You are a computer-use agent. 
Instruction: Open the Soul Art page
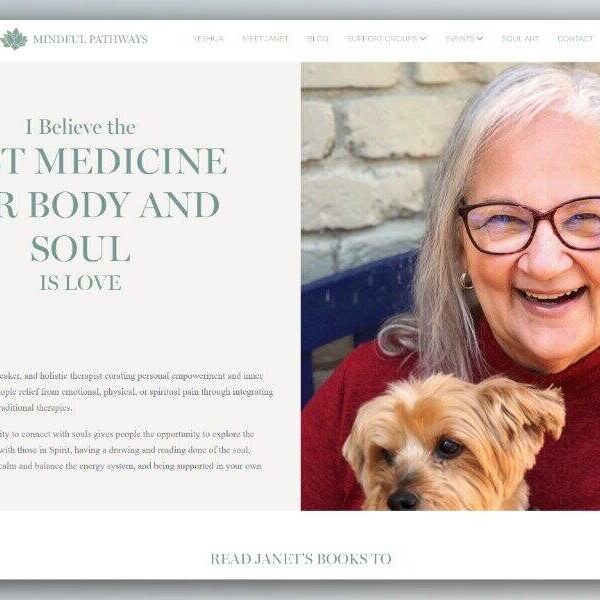tap(520, 39)
